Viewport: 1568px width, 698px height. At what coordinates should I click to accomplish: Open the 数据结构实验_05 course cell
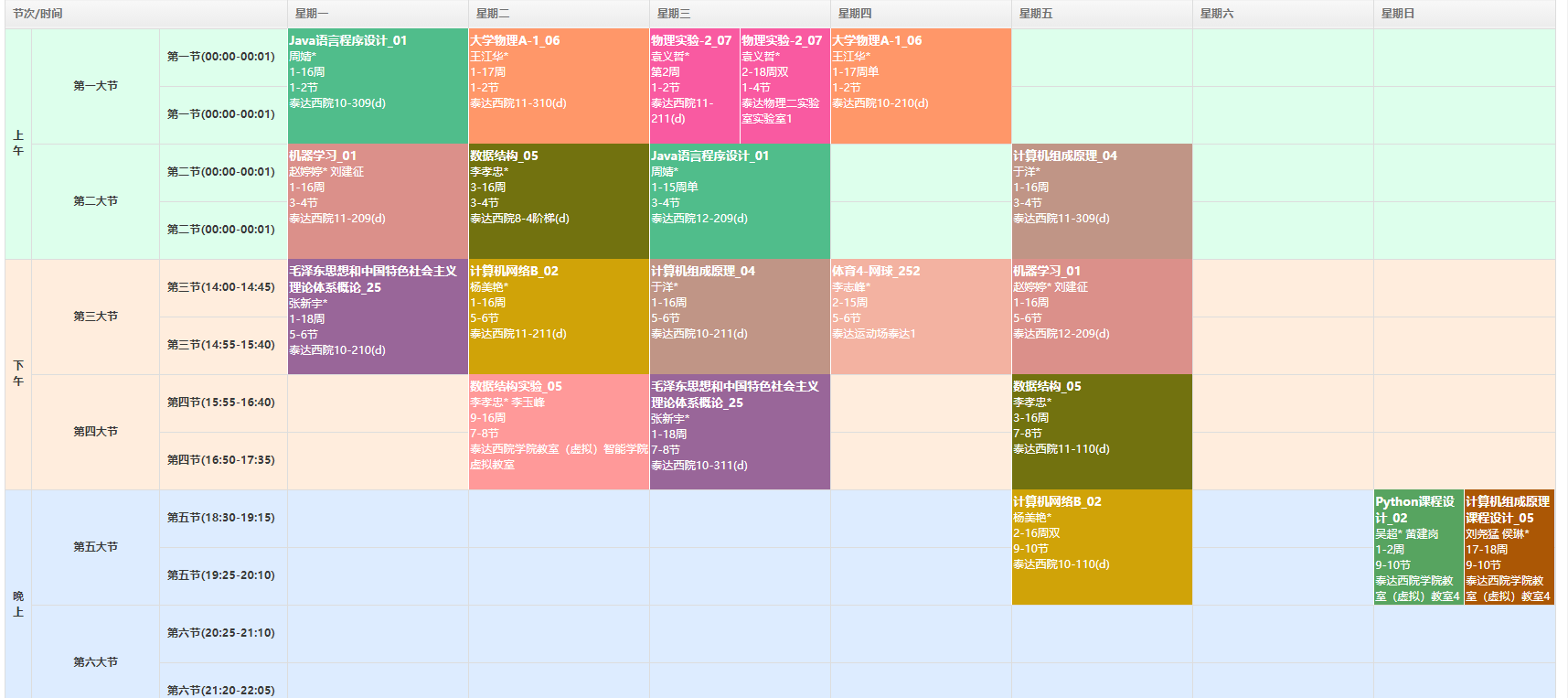click(x=559, y=432)
